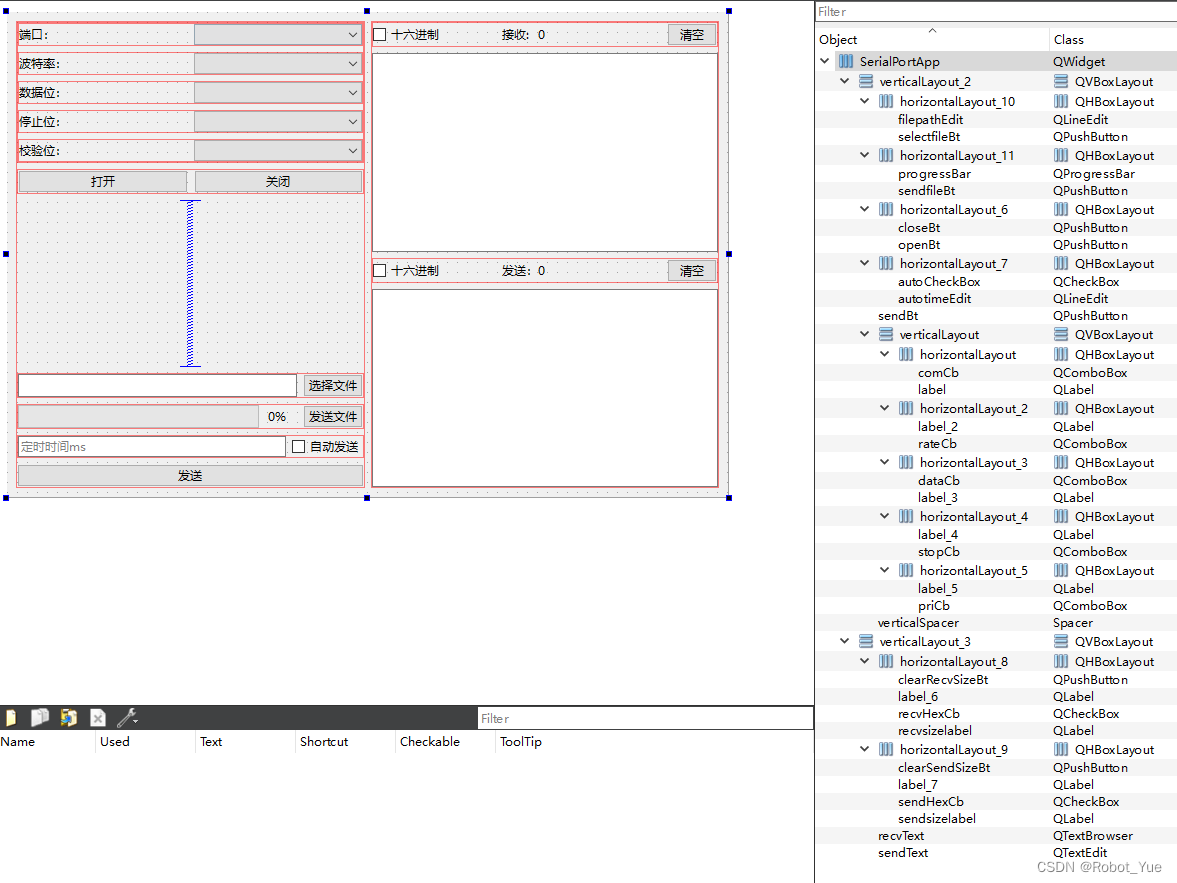Viewport: 1177px width, 883px height.
Task: Click the layout icon beside horizontalLayout_3
Action: [907, 463]
